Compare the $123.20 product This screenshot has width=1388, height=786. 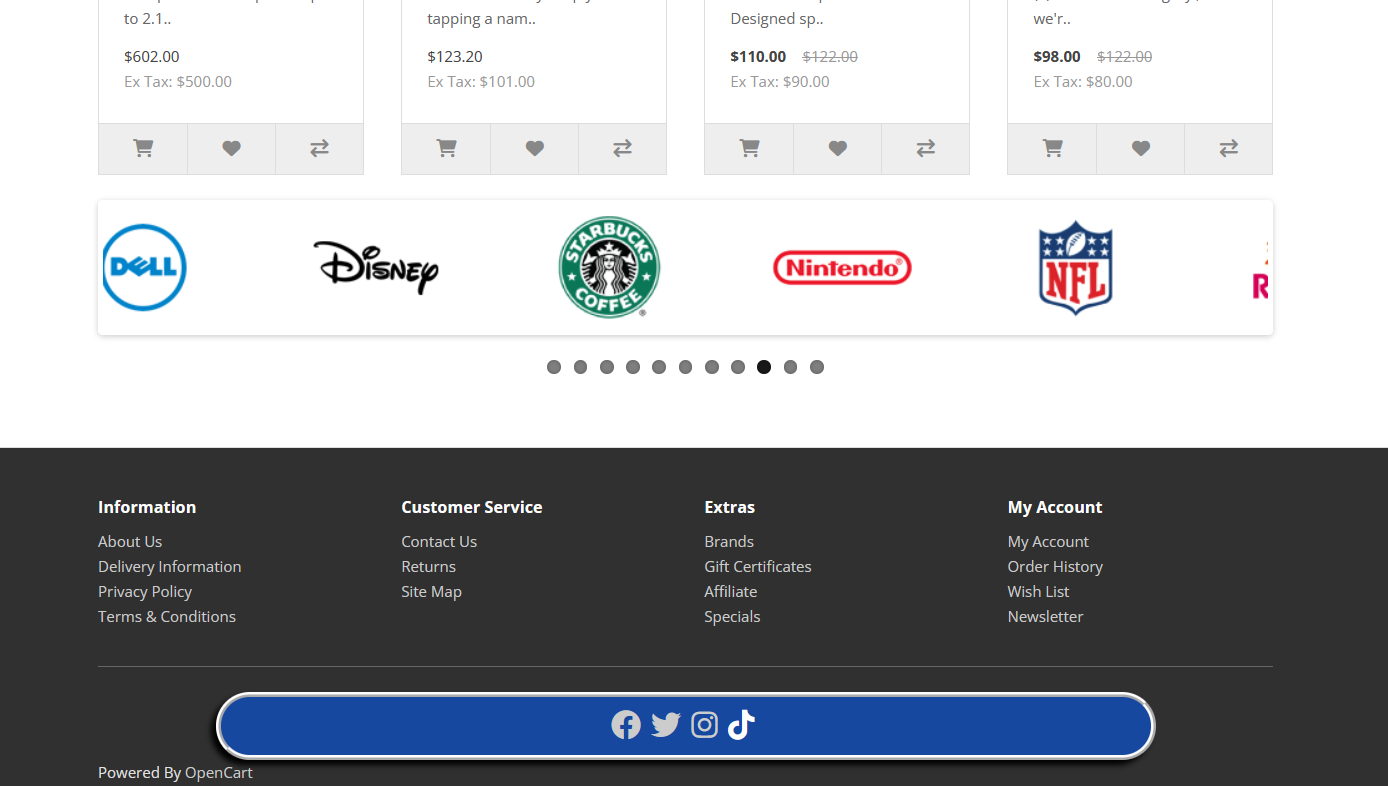(x=622, y=149)
